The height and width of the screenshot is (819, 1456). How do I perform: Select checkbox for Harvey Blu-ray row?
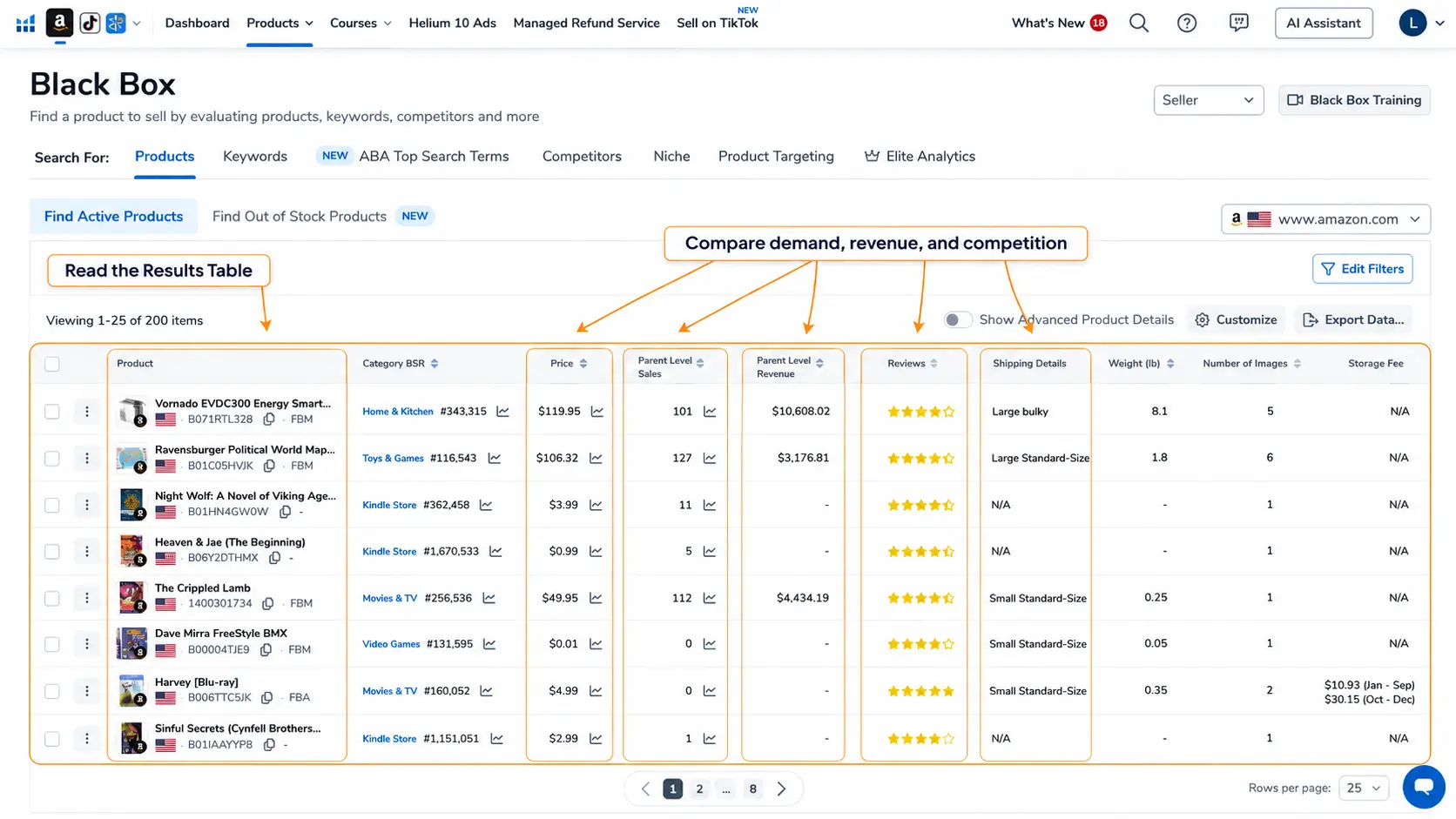click(x=52, y=692)
